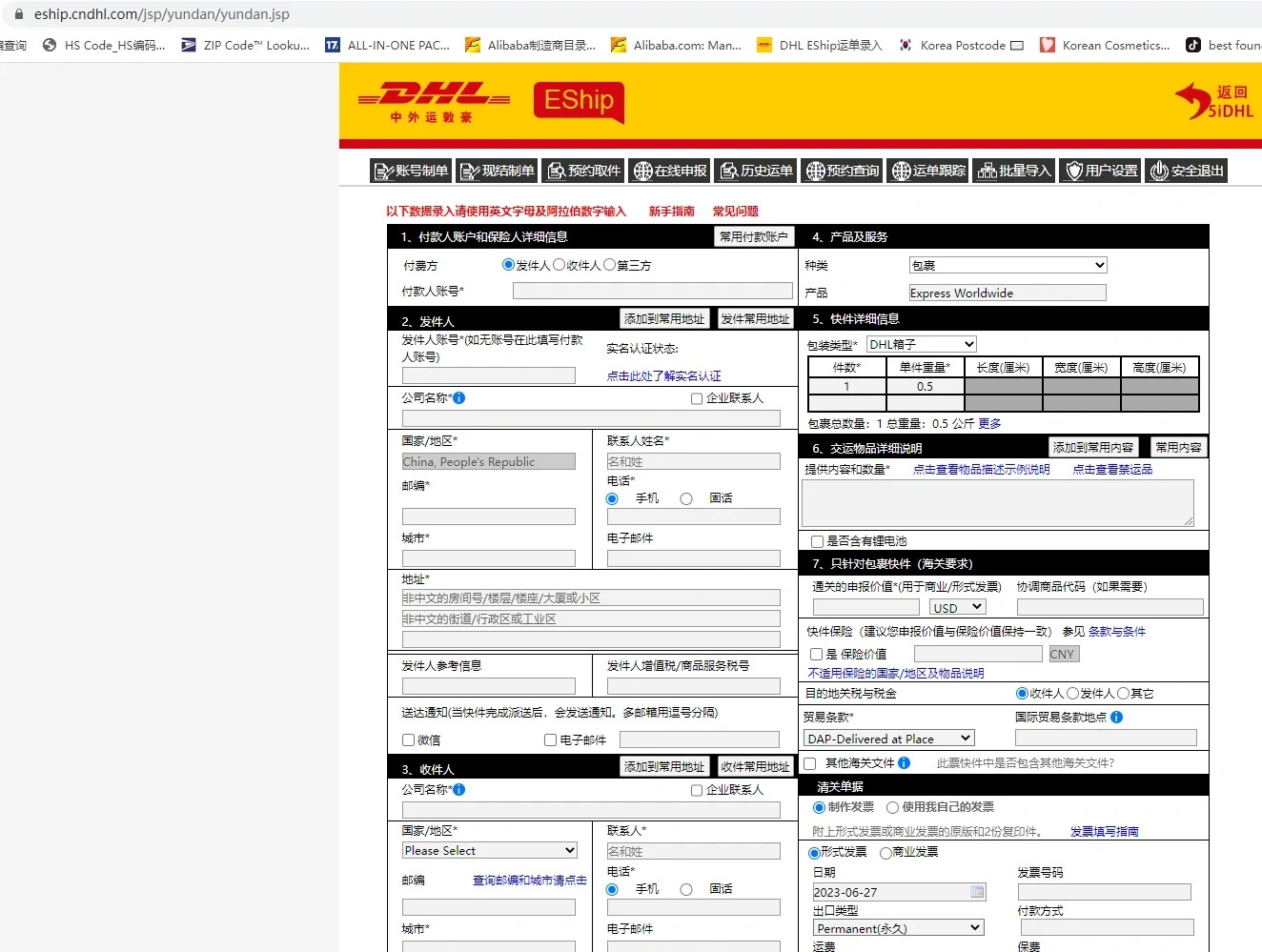Open Korean Cosmetics bookmark
This screenshot has height=952, width=1262.
[x=1105, y=45]
